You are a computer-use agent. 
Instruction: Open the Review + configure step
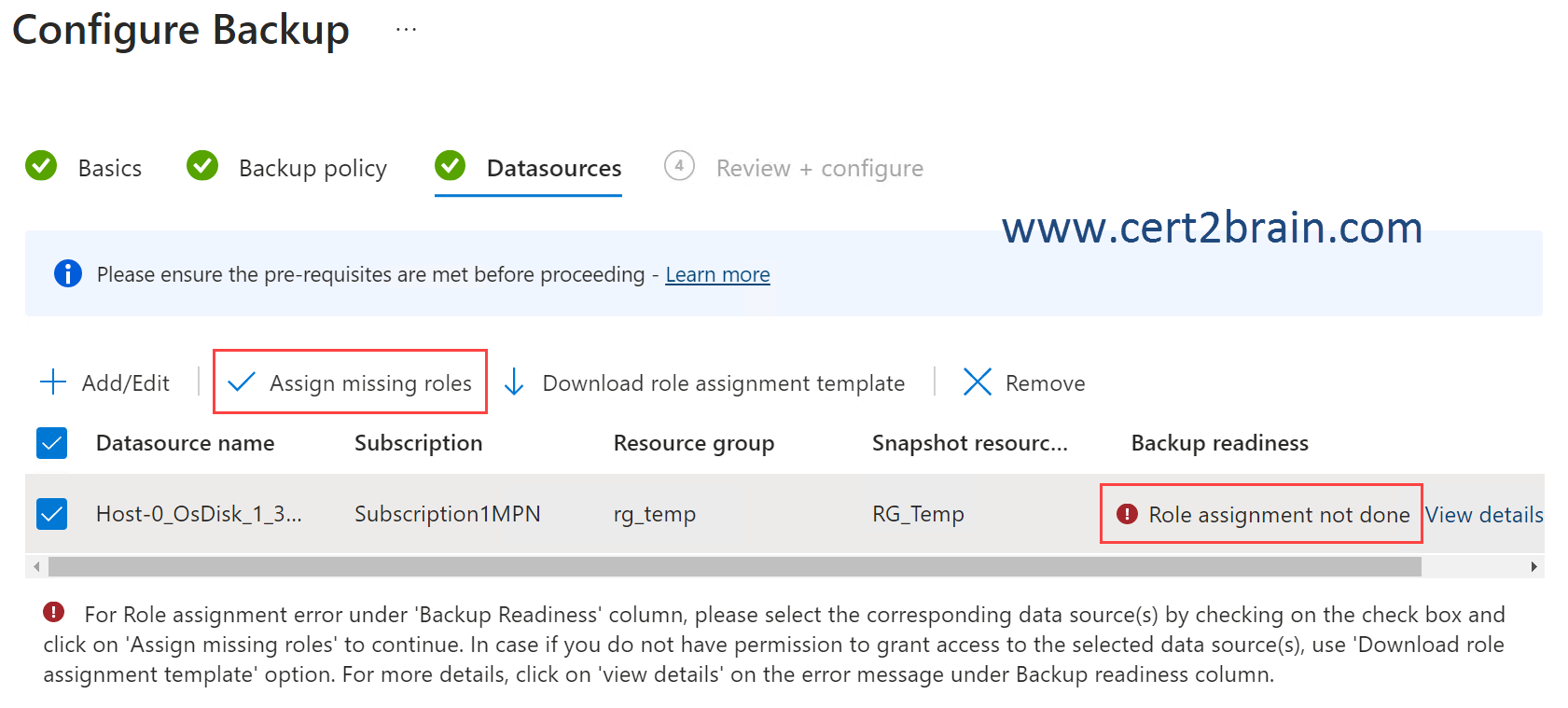[819, 168]
